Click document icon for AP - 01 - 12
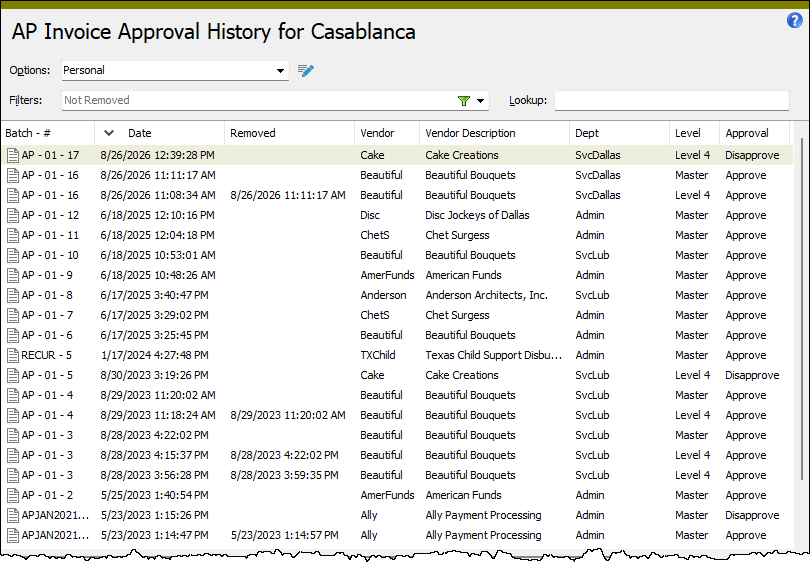810x565 pixels. point(13,215)
